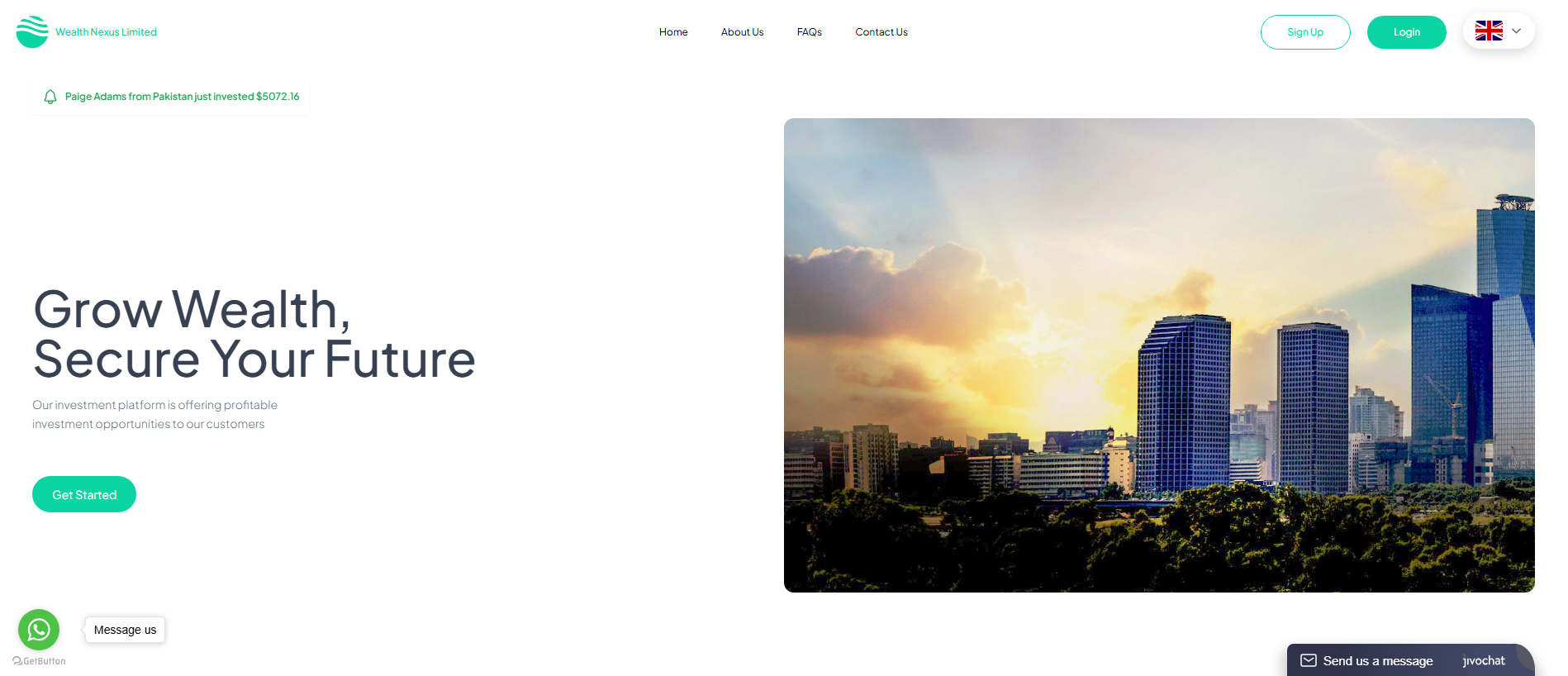Click the city skyline hero image
Viewport: 1568px width, 676px height.
click(x=1159, y=355)
